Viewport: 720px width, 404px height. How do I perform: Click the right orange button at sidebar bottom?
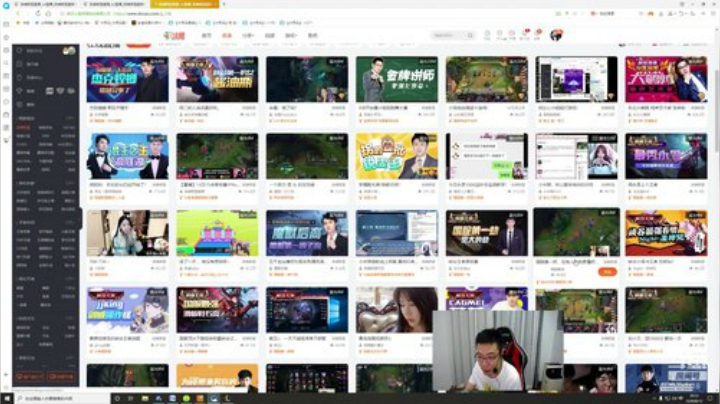tap(61, 376)
